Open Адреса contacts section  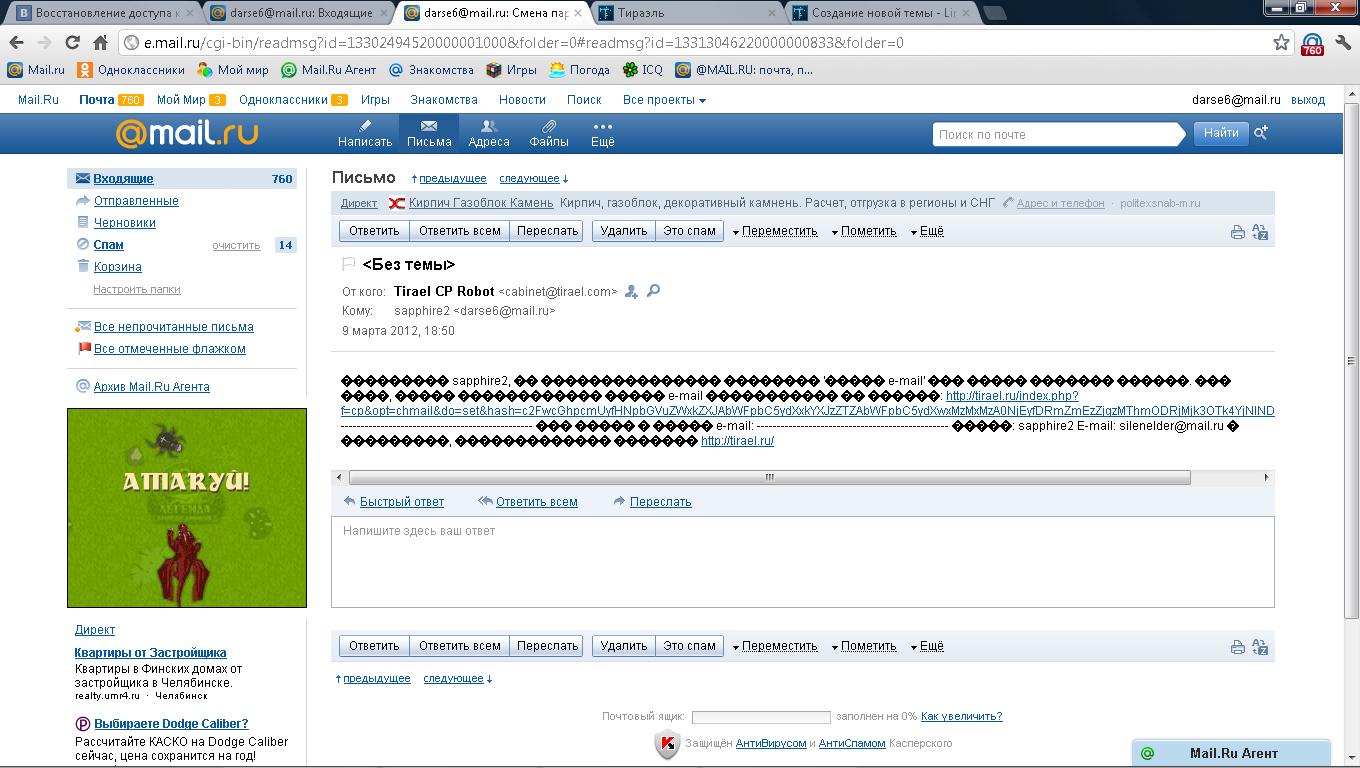pyautogui.click(x=489, y=133)
